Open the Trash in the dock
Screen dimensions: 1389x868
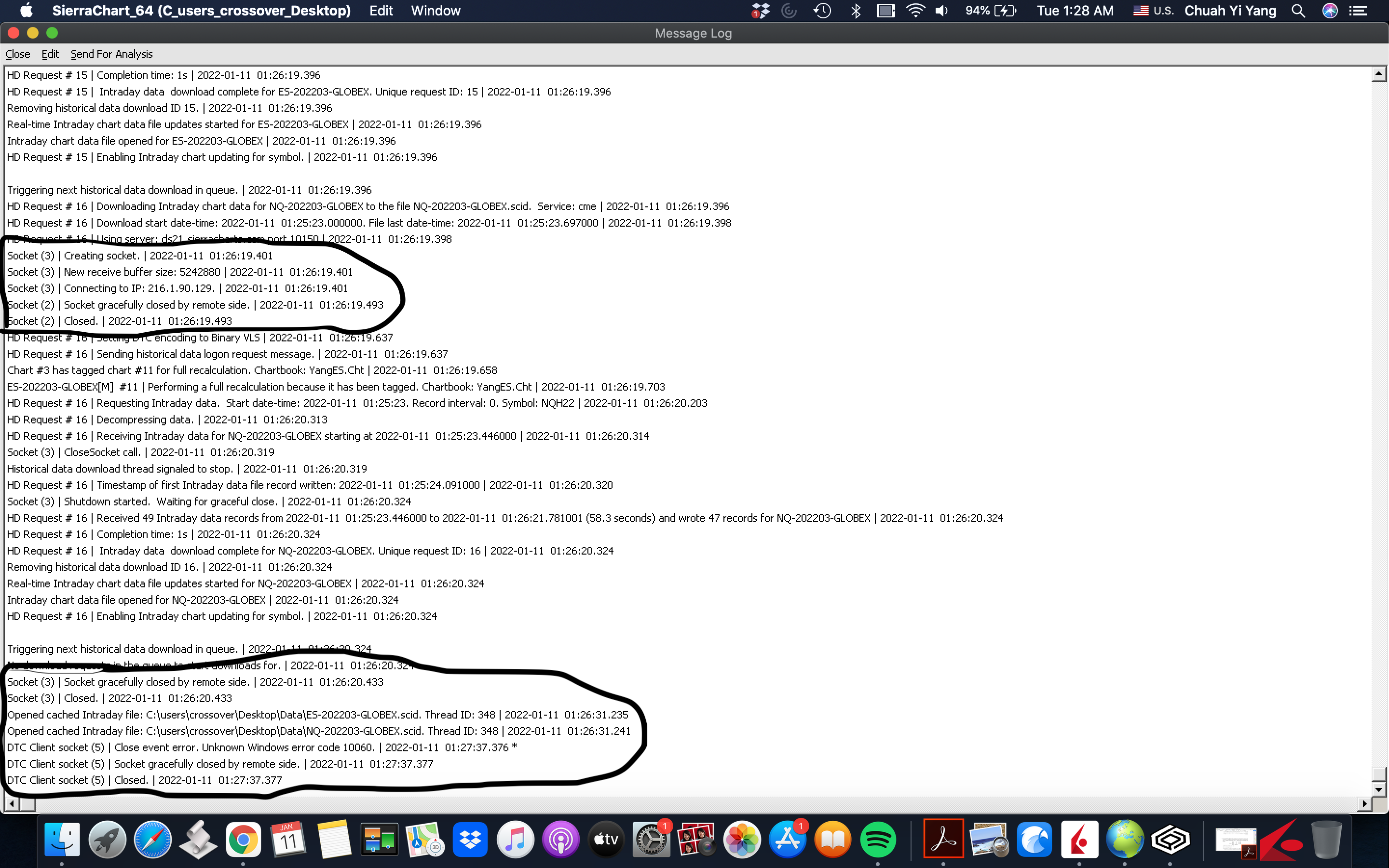[x=1326, y=840]
